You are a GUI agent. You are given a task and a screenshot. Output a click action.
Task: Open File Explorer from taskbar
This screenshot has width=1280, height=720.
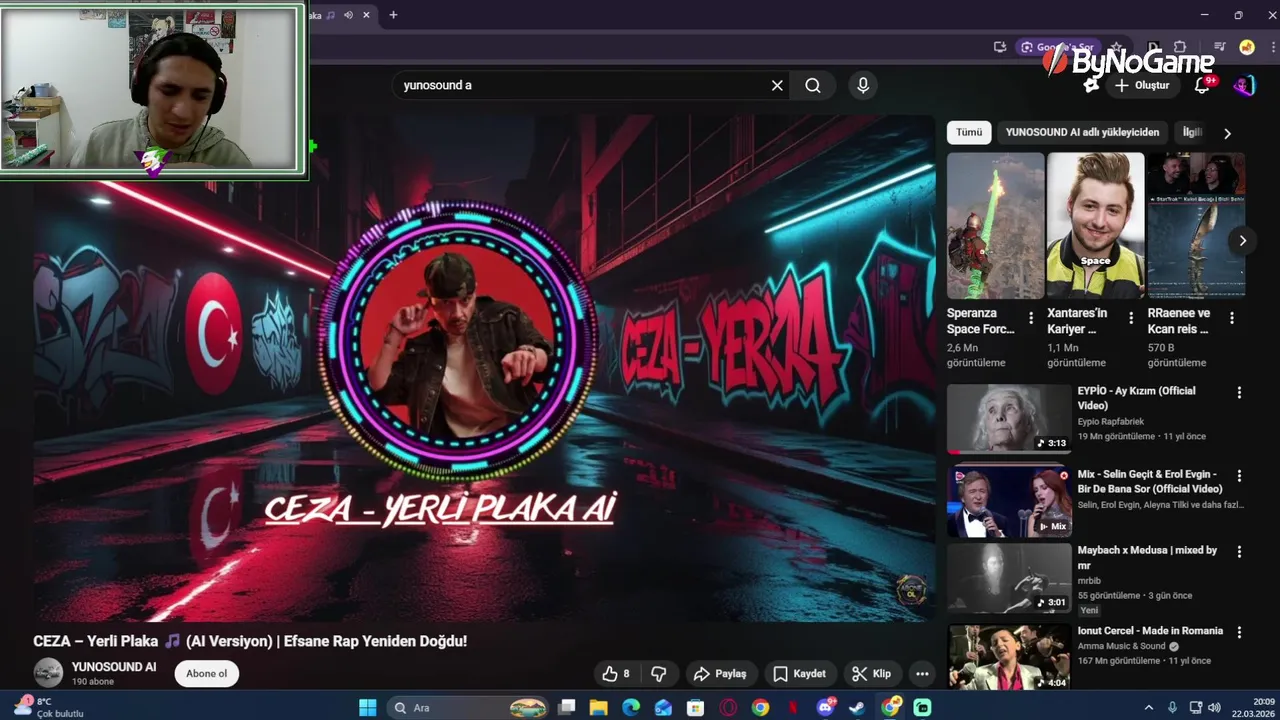[x=599, y=707]
